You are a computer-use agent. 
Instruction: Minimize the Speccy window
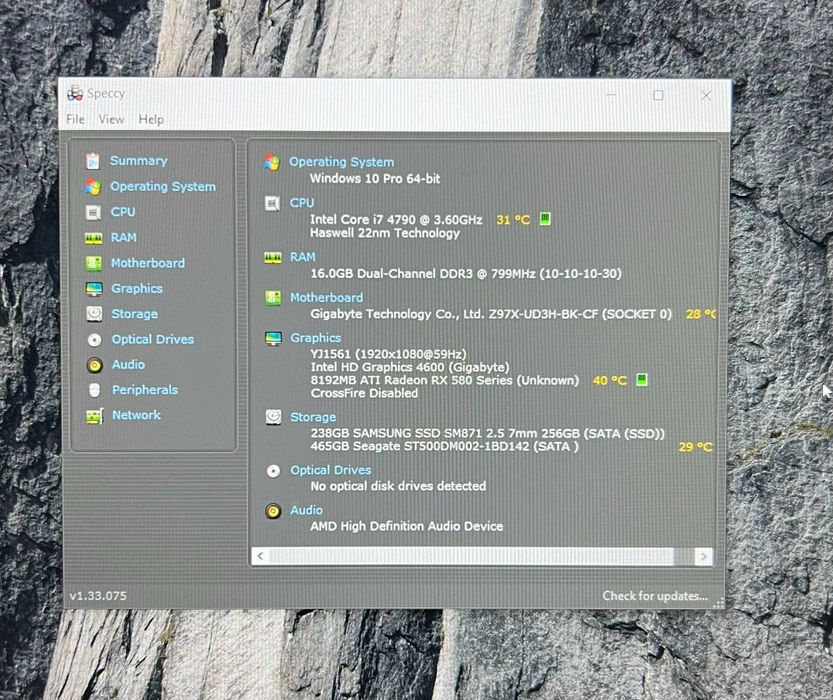click(611, 95)
